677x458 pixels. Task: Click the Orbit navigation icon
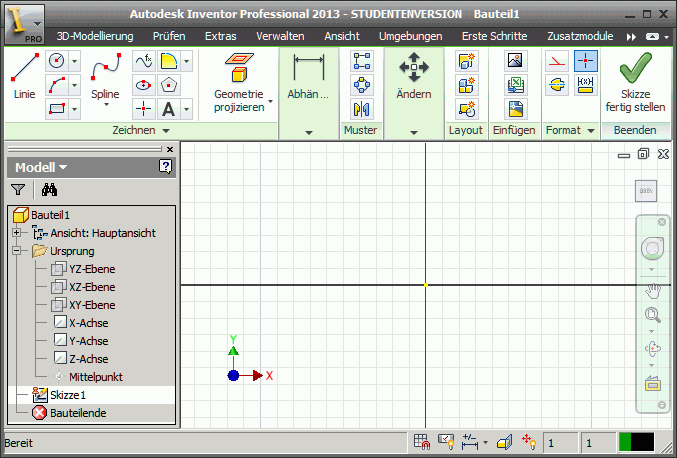pyautogui.click(x=654, y=349)
